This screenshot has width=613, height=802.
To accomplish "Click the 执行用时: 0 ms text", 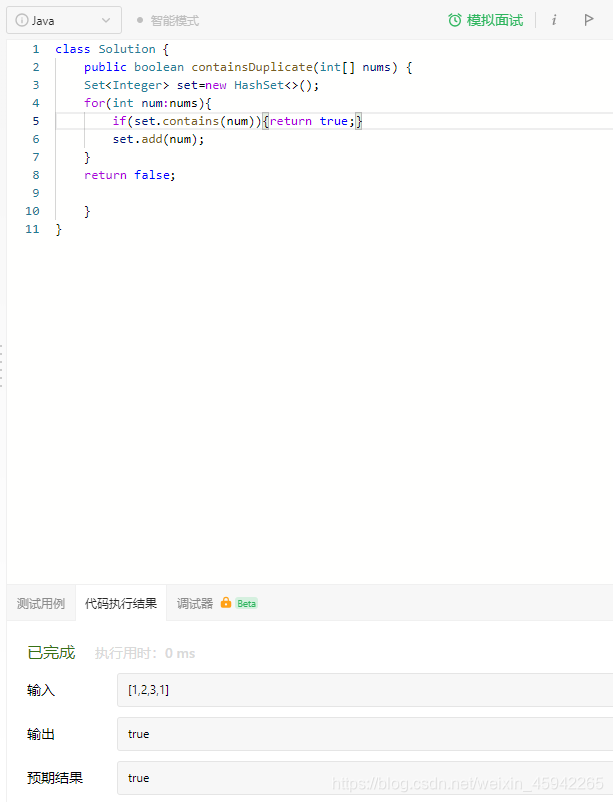I will coord(145,653).
